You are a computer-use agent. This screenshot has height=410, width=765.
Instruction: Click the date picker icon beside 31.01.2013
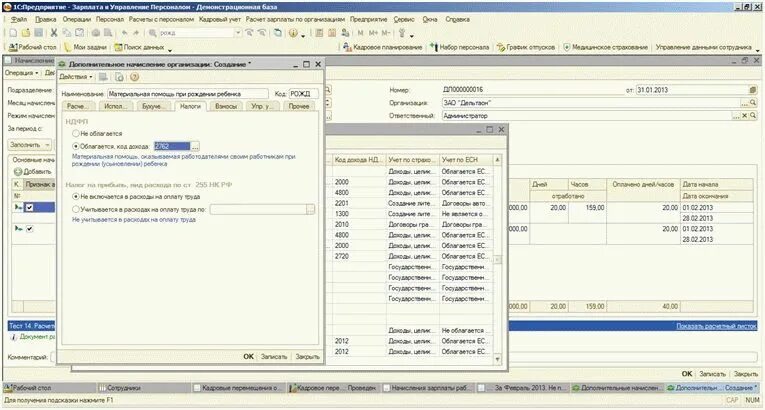[752, 90]
